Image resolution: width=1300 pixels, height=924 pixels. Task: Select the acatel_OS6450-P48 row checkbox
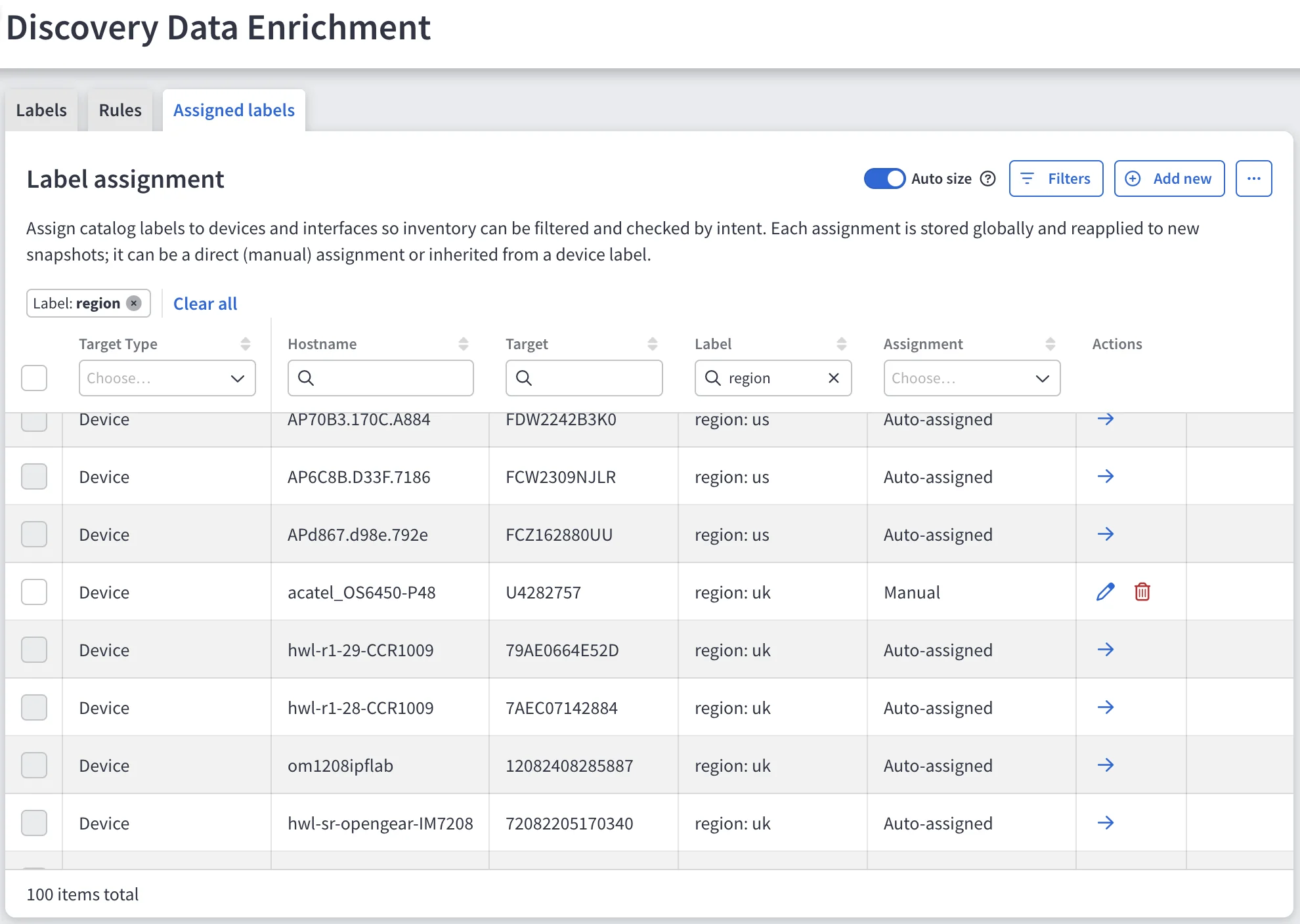34,592
